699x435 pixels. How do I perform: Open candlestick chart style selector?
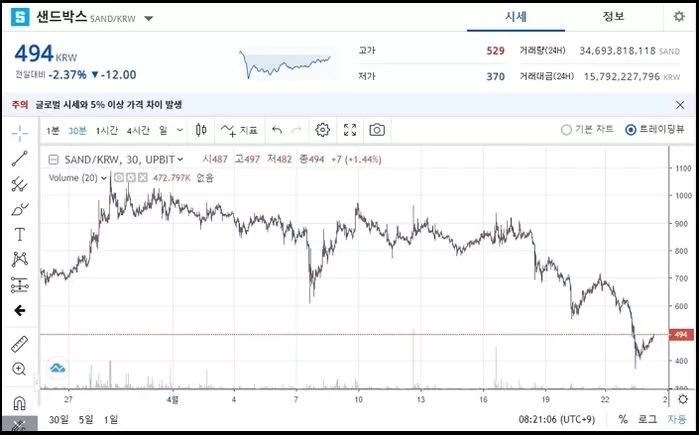pos(201,130)
